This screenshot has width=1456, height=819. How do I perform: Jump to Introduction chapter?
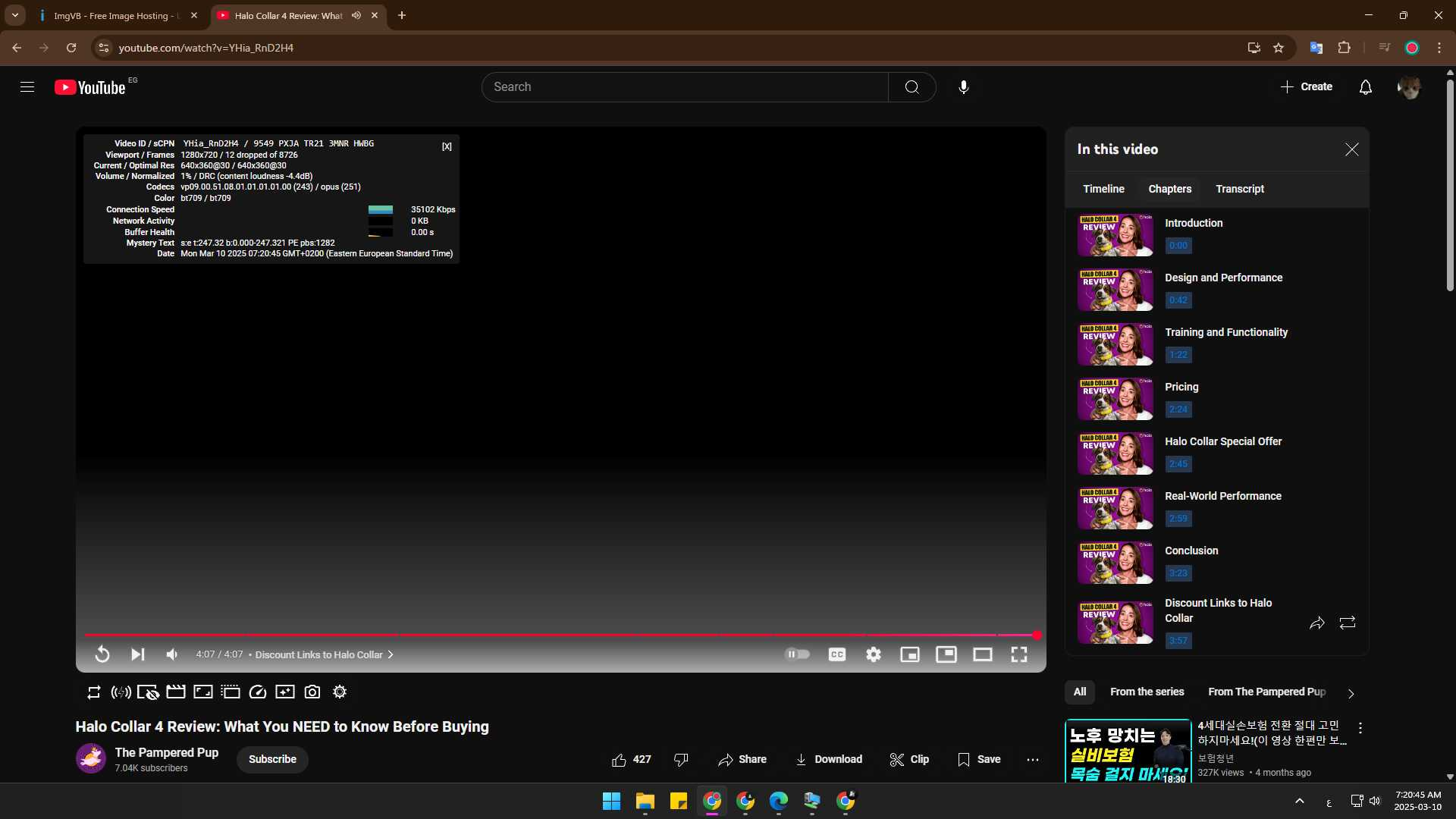coord(1217,234)
